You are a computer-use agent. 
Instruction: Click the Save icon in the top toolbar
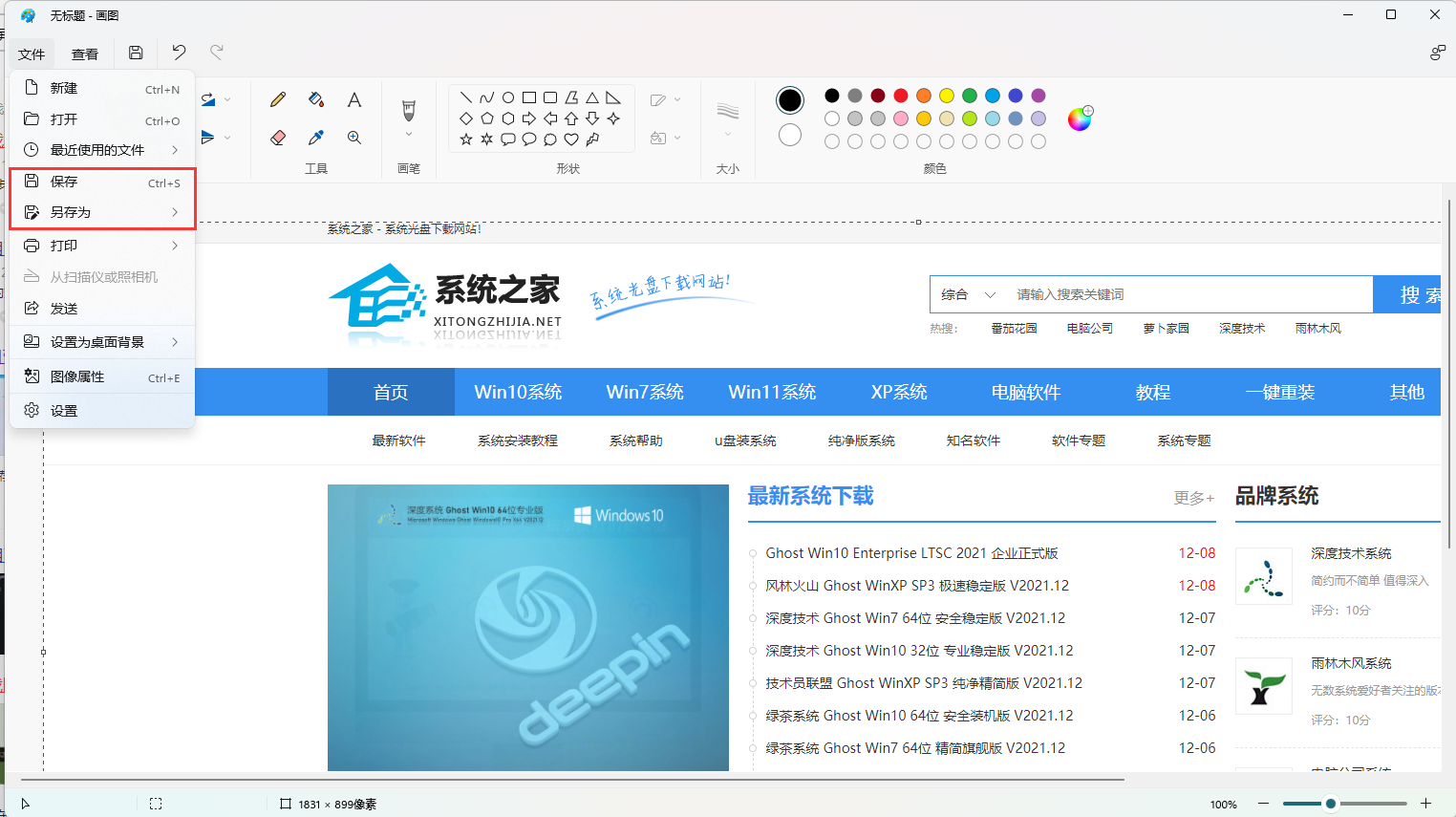(135, 53)
